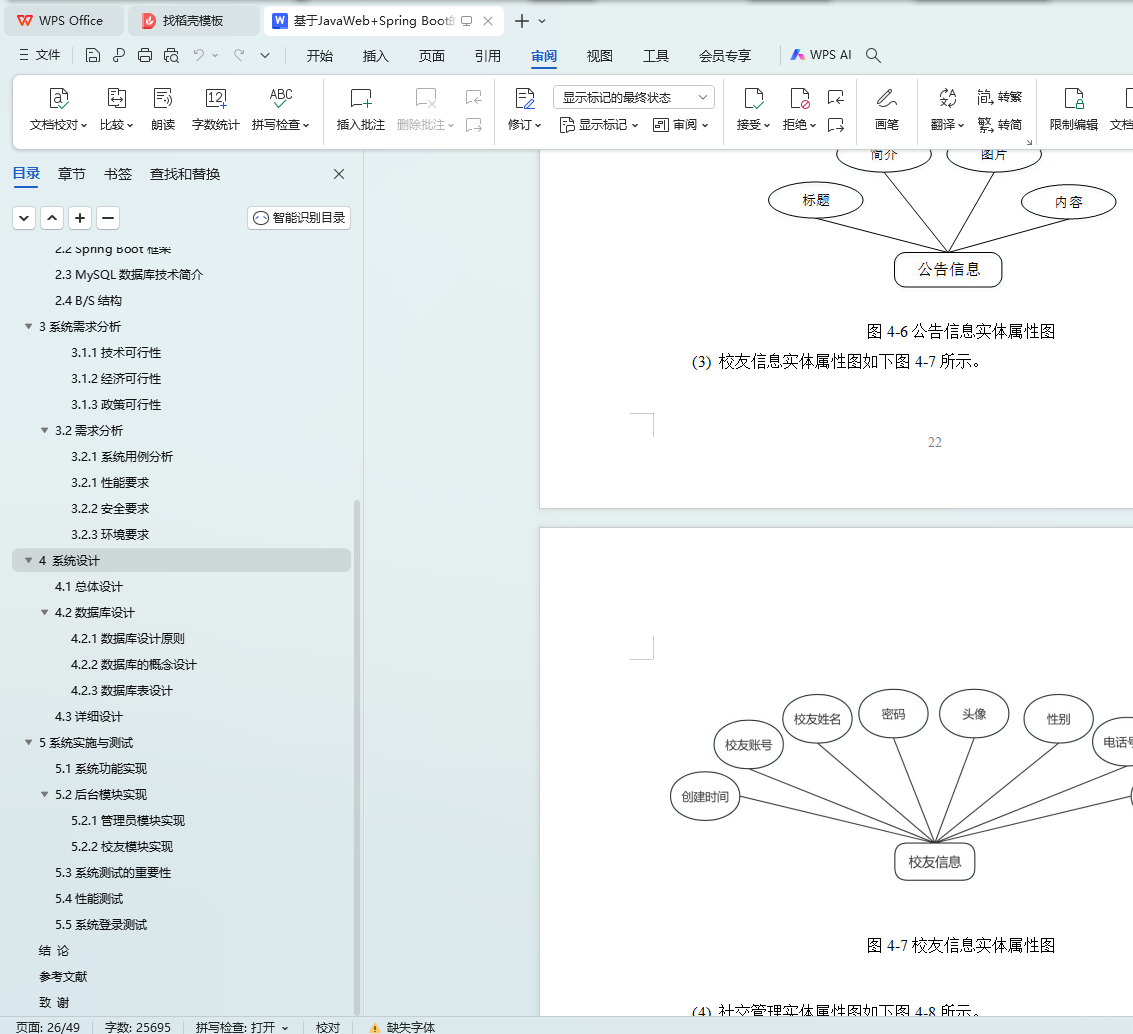Start the 朗读 read-aloud tool
Screen dimensions: 1133x1034
163,109
